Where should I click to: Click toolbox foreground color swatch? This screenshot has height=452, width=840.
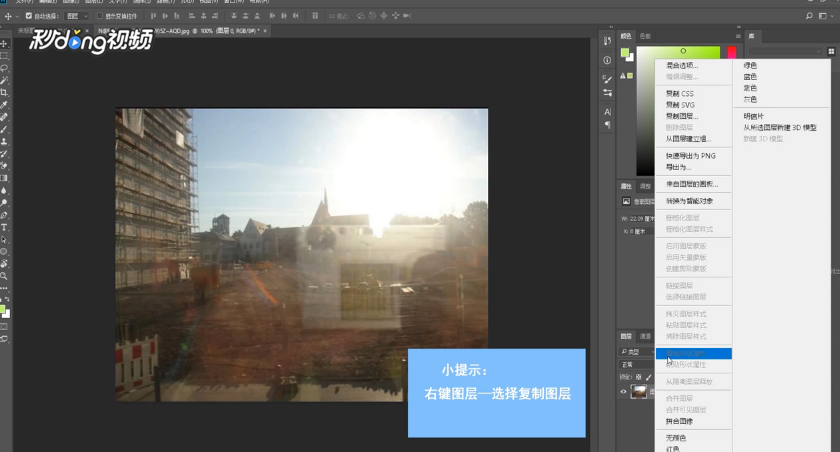coord(2,310)
